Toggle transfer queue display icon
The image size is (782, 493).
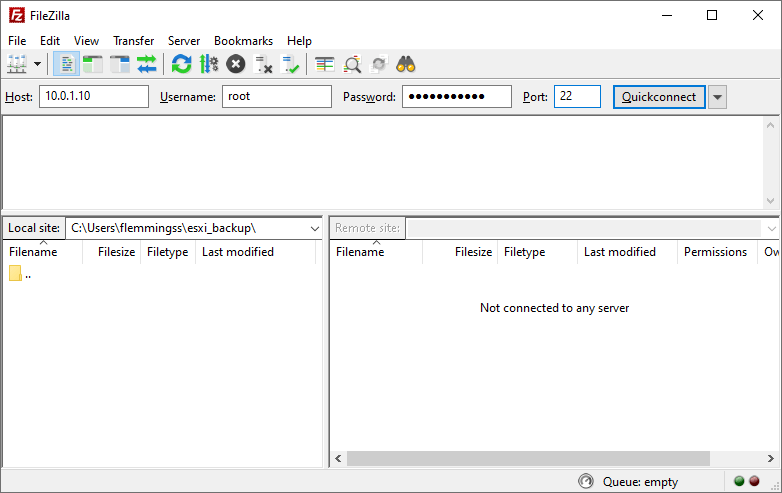(x=147, y=64)
